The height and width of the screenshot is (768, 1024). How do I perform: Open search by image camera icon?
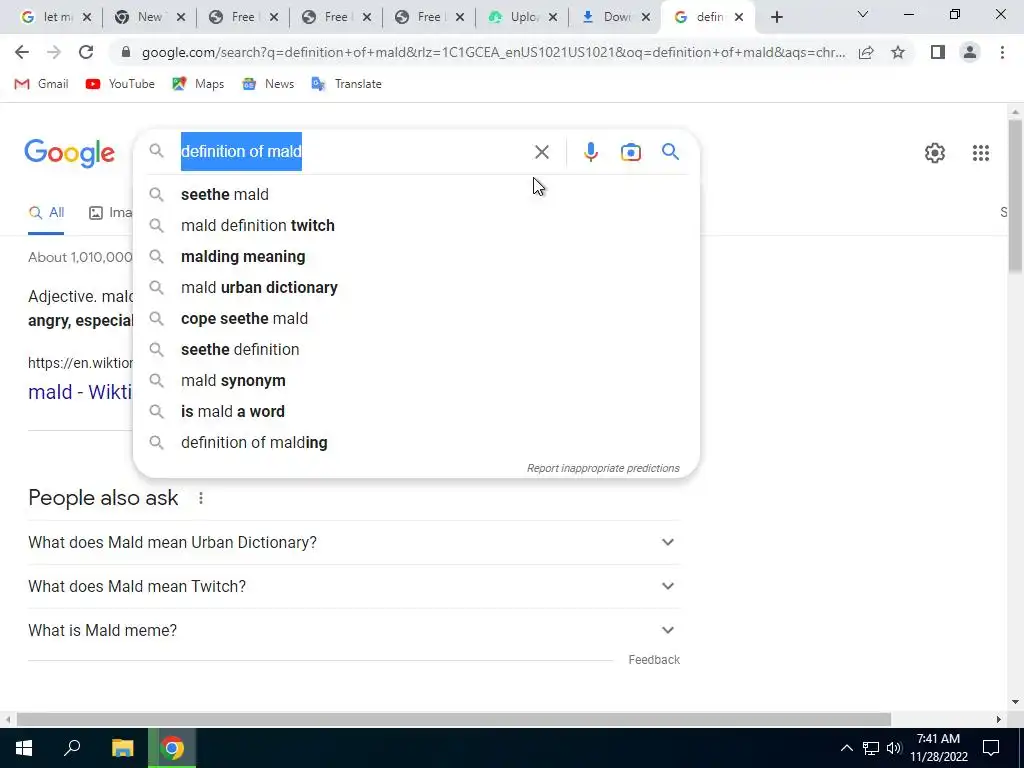(x=630, y=152)
